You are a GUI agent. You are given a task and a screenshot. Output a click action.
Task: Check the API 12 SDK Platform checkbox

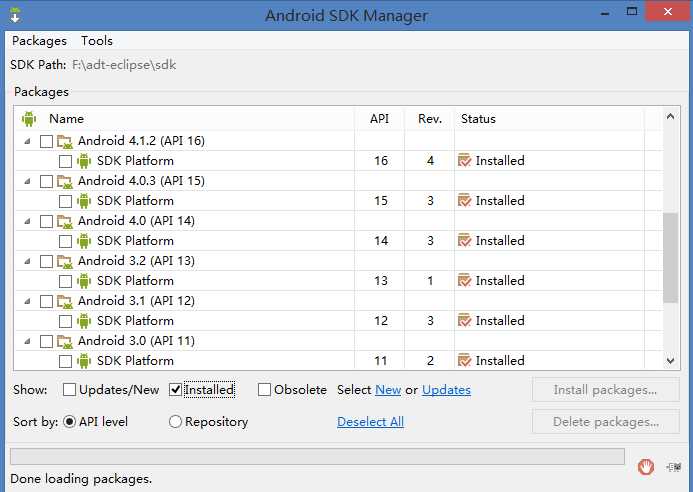coord(65,321)
